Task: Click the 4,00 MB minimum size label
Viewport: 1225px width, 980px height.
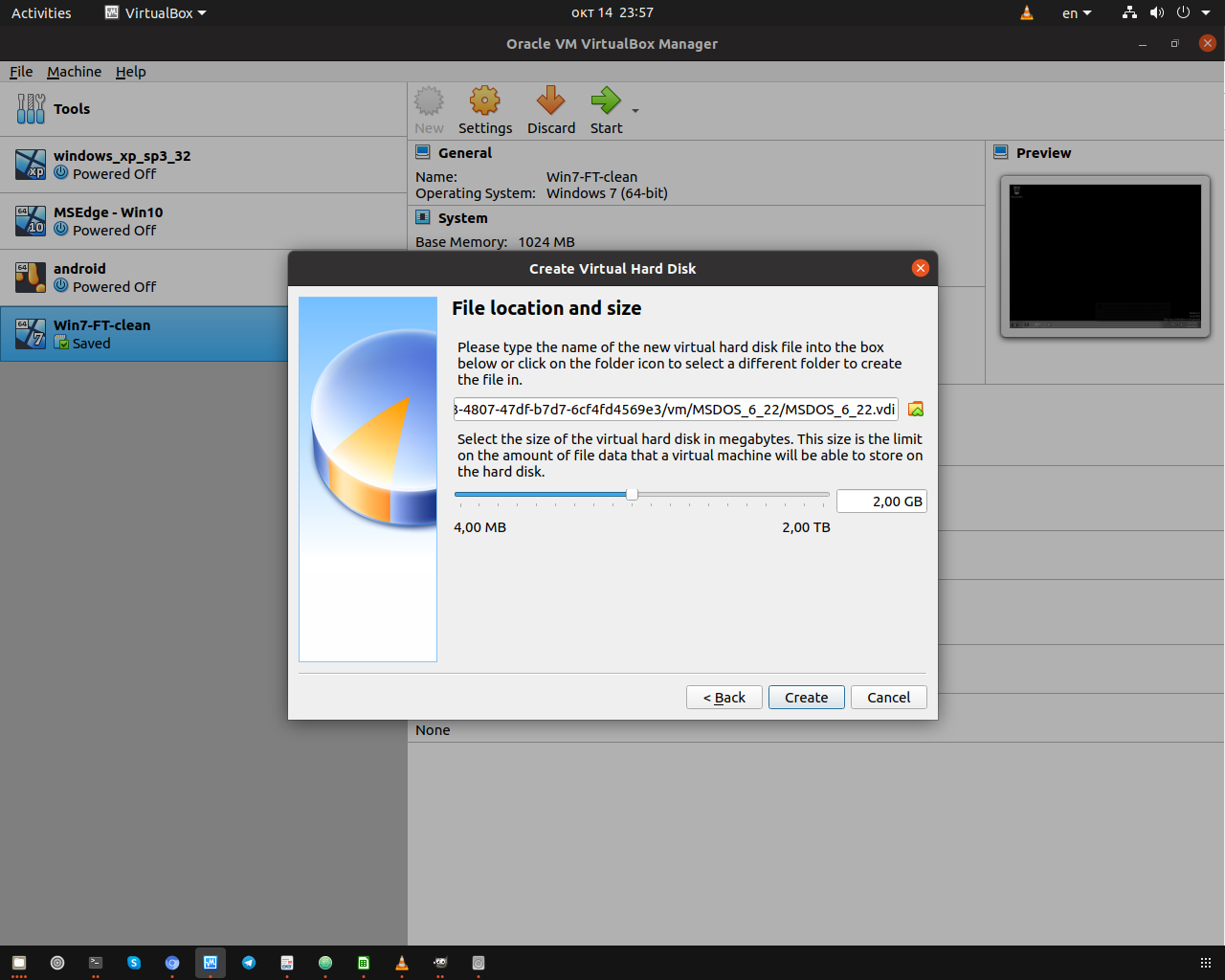Action: point(479,527)
